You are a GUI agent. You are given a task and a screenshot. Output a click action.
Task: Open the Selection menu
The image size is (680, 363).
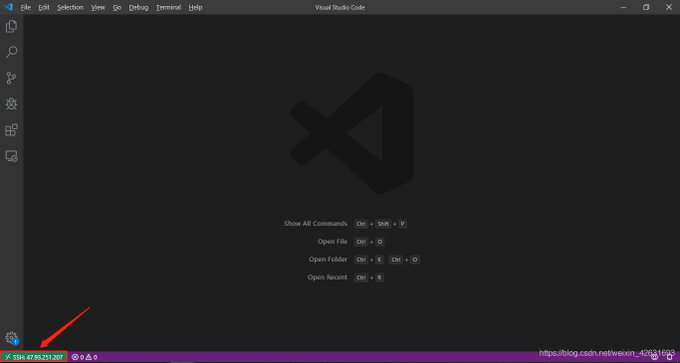(70, 7)
